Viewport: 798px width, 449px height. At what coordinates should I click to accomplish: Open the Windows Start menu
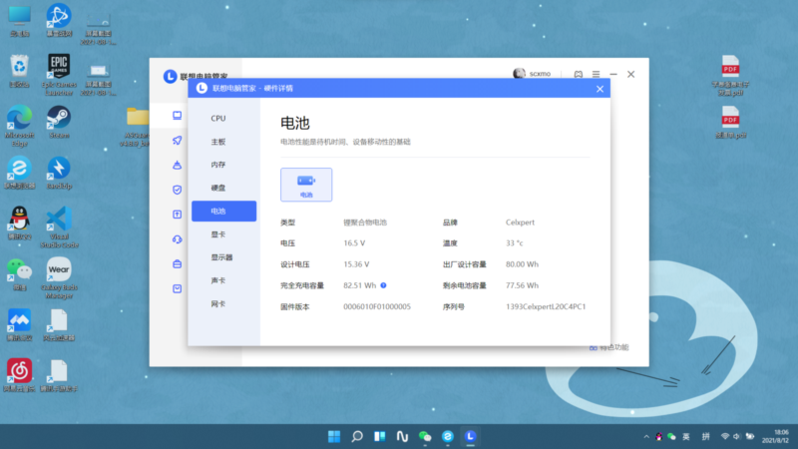pos(334,437)
